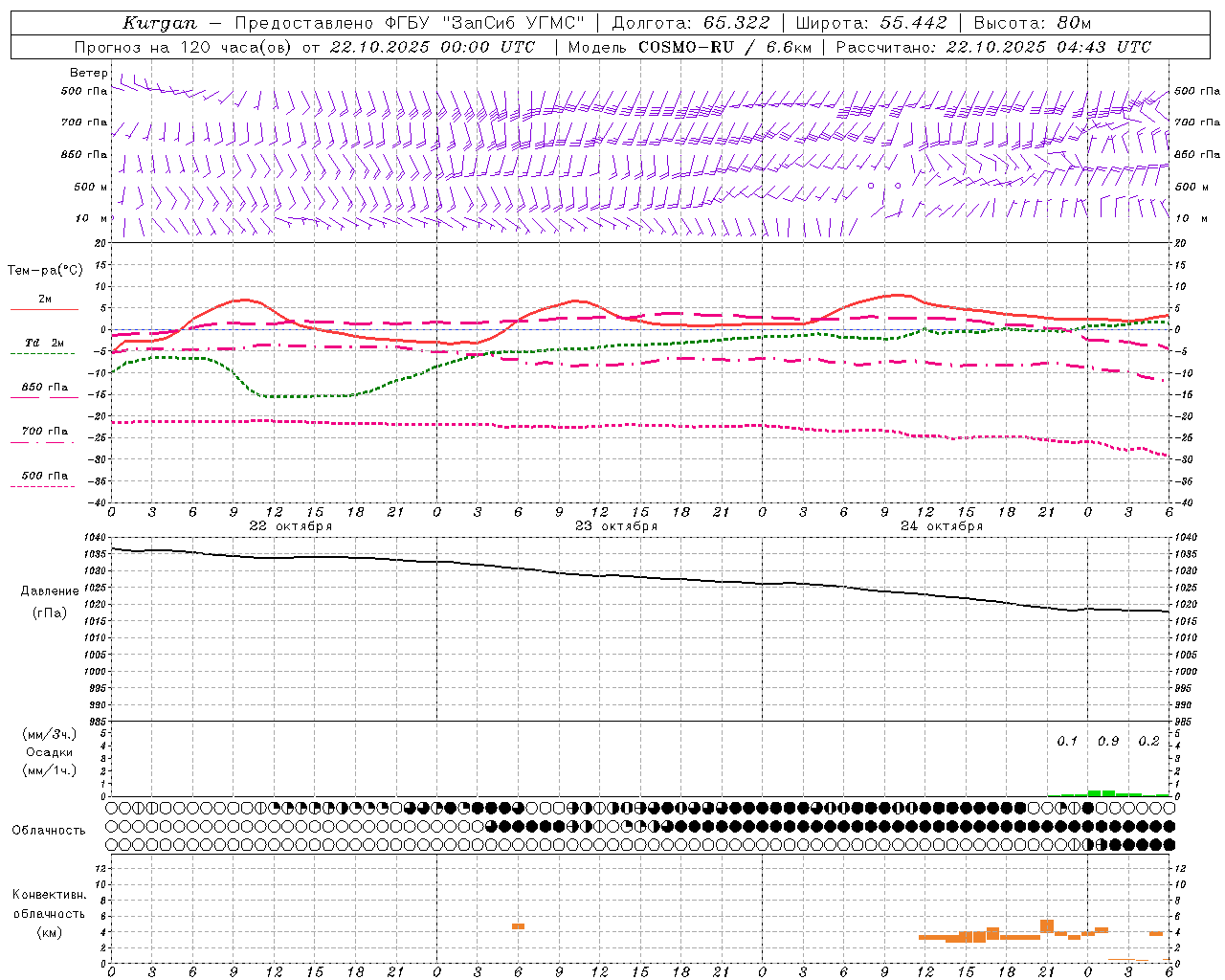Click the "23 октября" date label
Screen dimensions: 1225x980
click(616, 526)
